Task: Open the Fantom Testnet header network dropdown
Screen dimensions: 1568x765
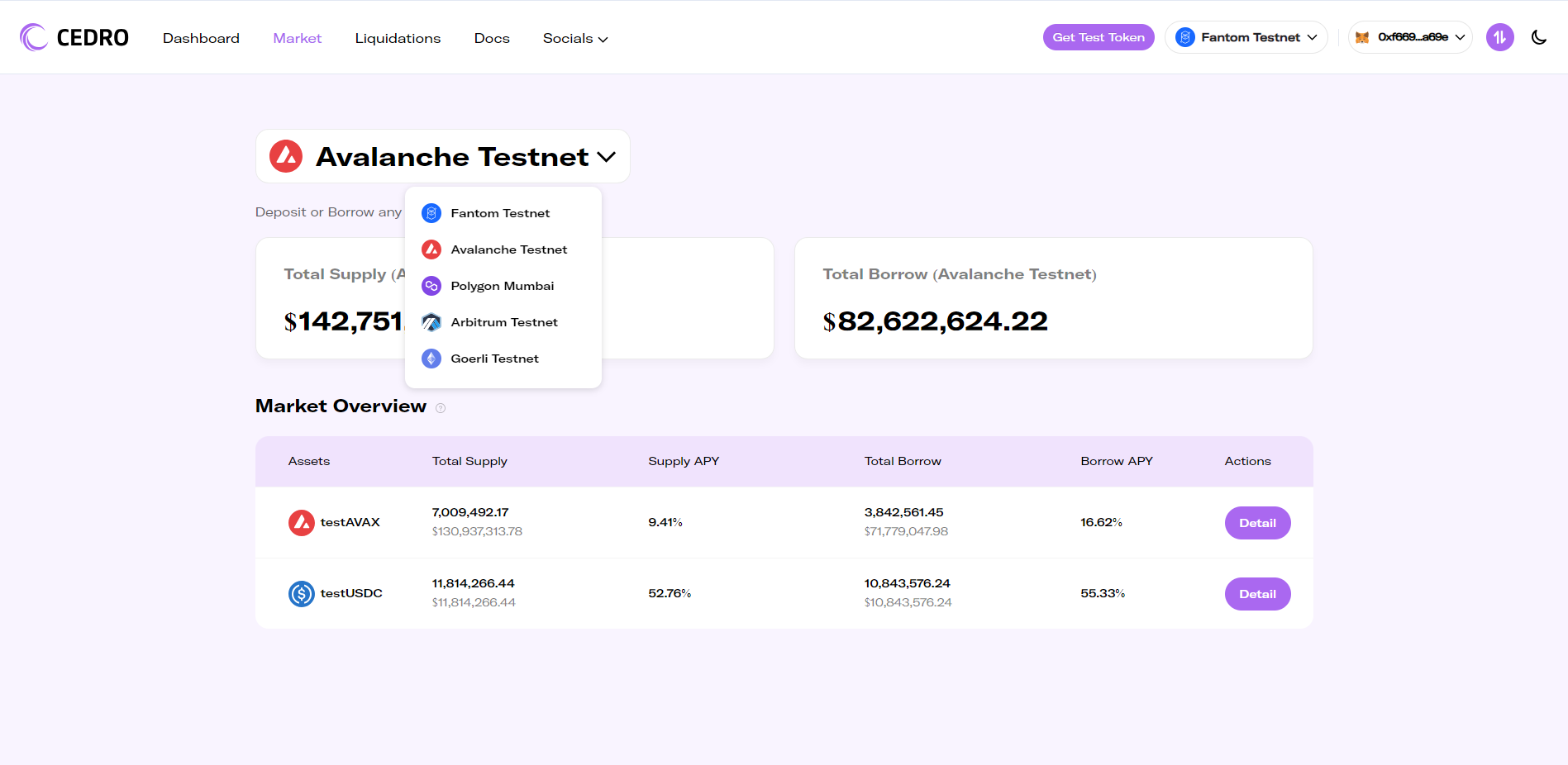Action: click(x=1246, y=37)
